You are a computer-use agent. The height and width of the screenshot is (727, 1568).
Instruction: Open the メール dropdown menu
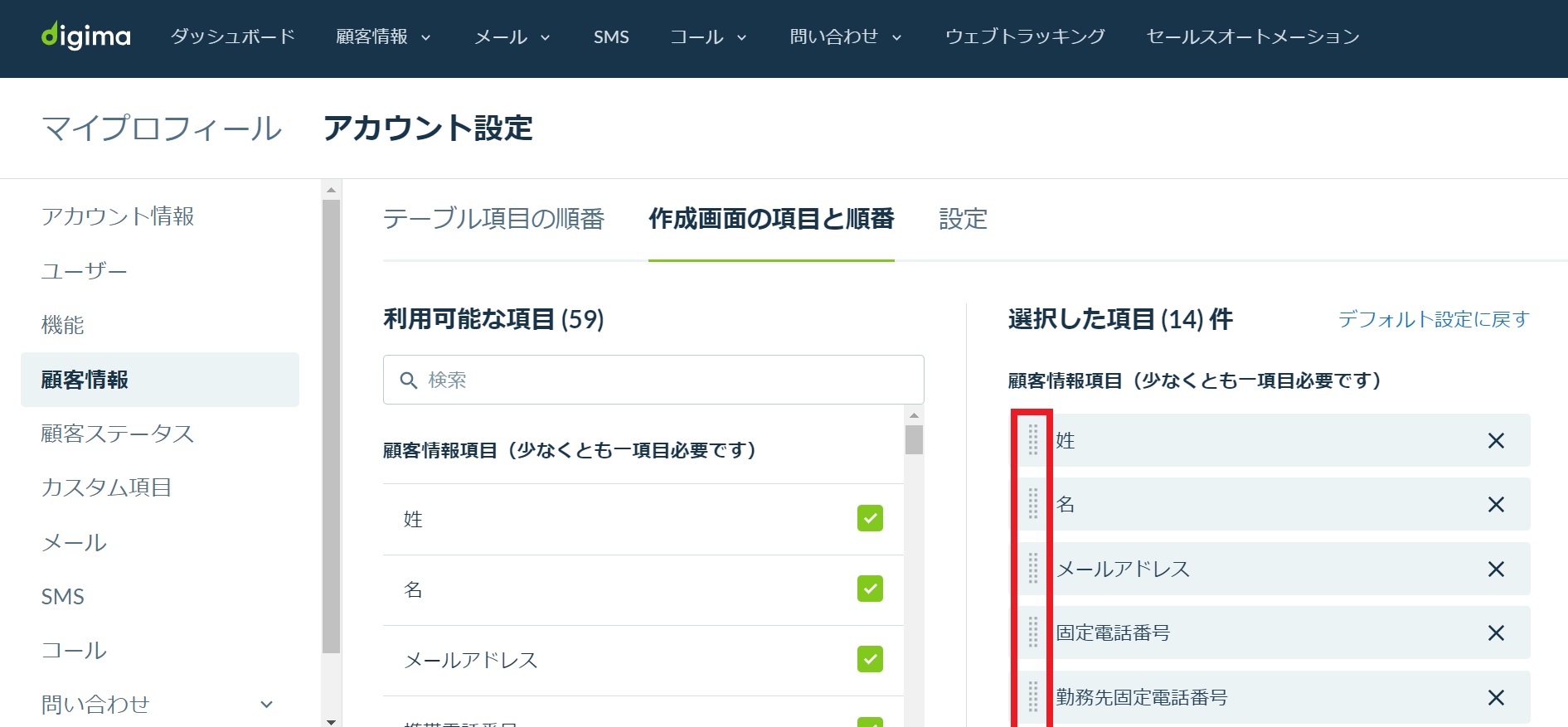512,36
